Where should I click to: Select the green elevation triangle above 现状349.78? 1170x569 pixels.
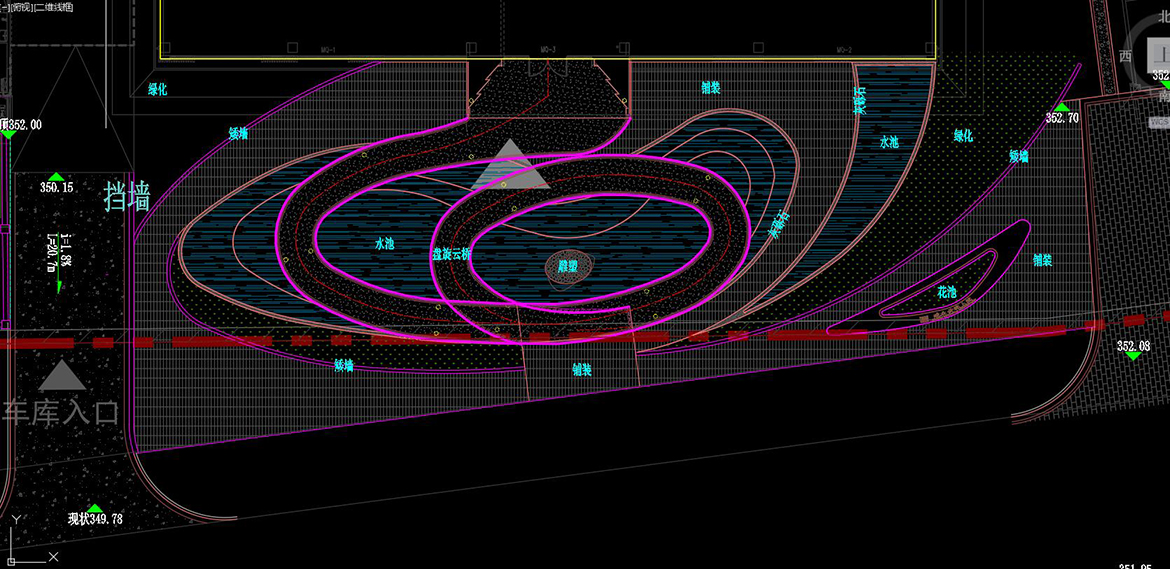point(94,507)
